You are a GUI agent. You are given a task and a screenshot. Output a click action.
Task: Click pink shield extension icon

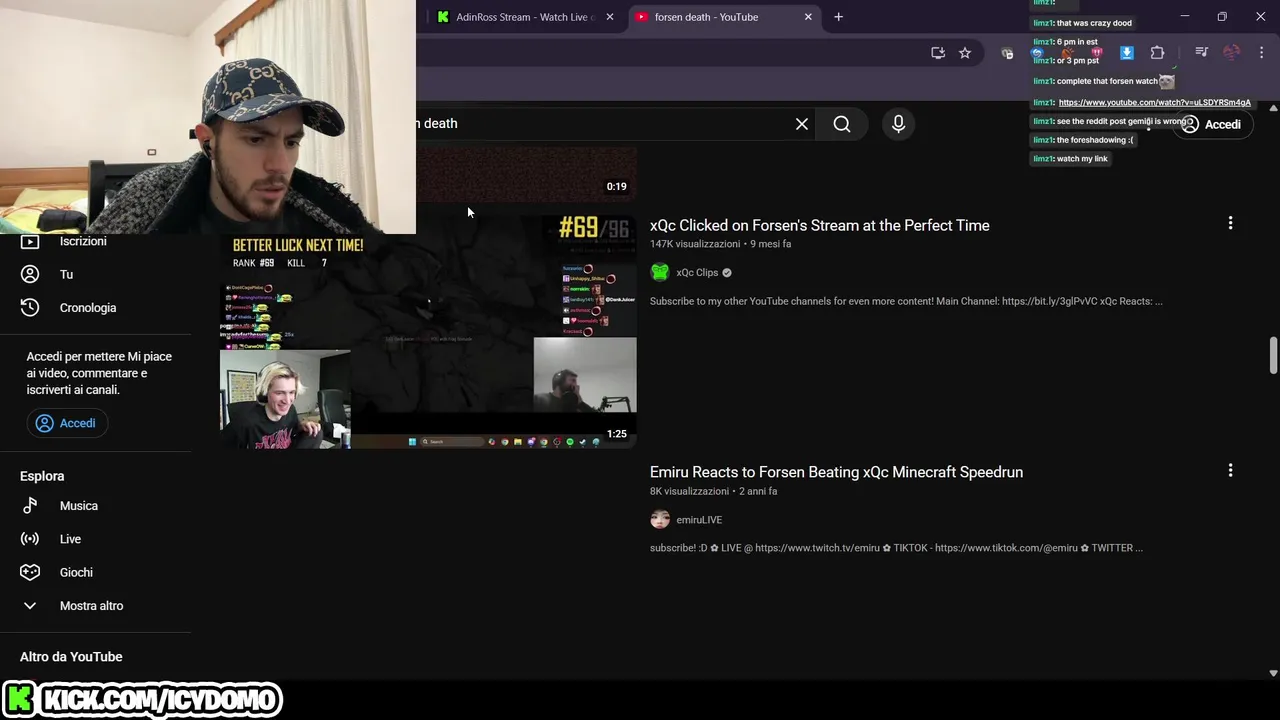[1097, 53]
